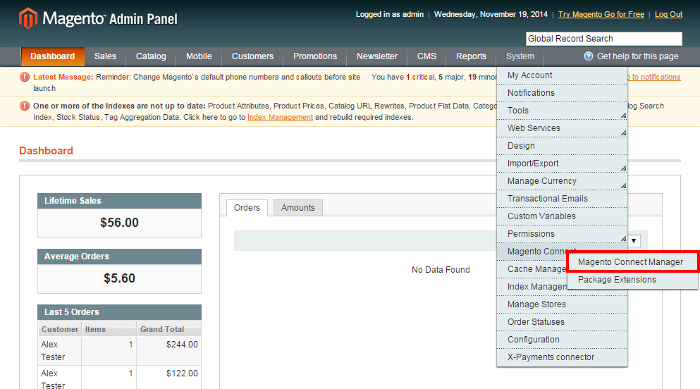The image size is (700, 389).
Task: Click the Magento Connect parent menu item
Action: (532, 251)
